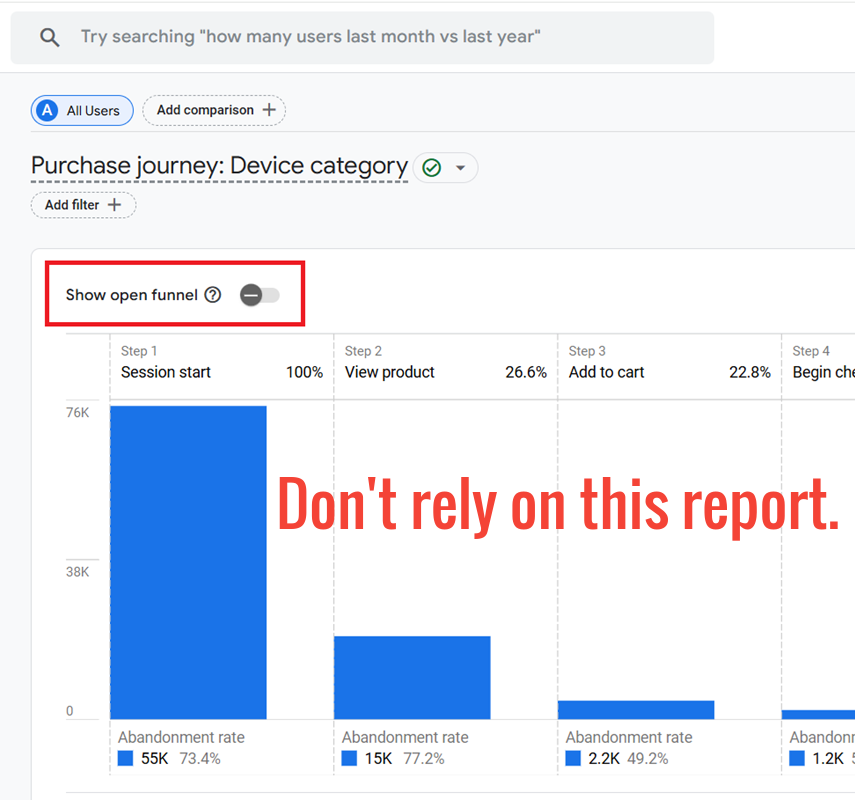
Task: Enable the Show open funnel toggle
Action: [259, 295]
